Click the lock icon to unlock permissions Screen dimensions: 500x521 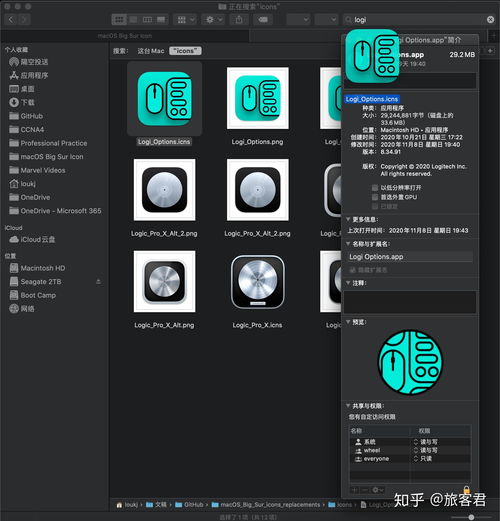pyautogui.click(x=467, y=490)
